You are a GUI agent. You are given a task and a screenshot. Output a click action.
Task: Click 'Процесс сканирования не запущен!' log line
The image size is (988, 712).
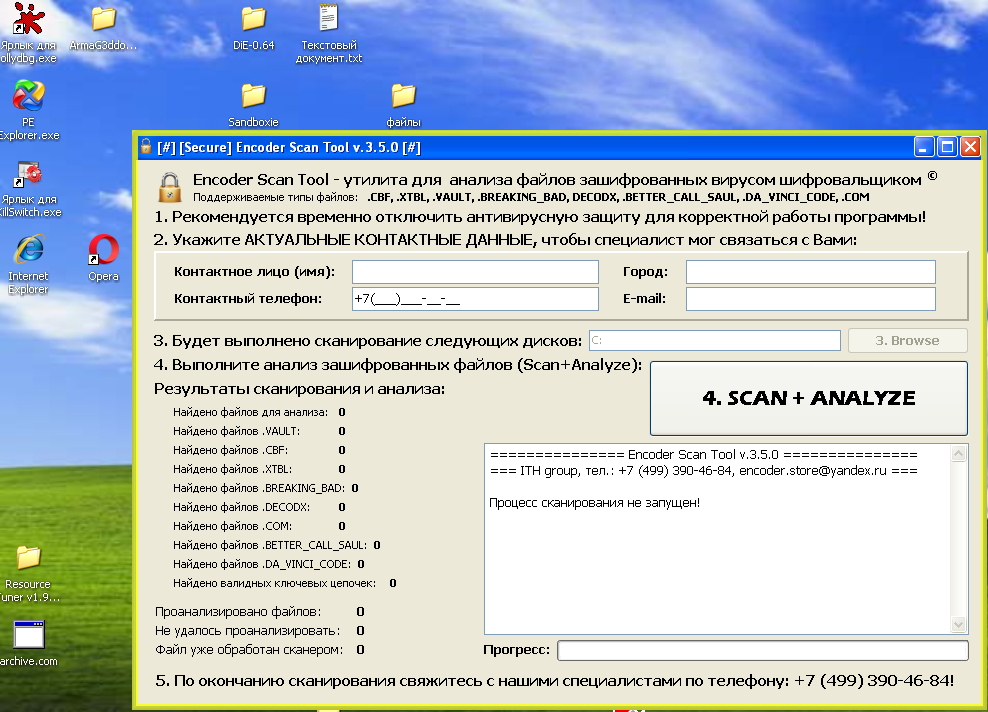[594, 502]
